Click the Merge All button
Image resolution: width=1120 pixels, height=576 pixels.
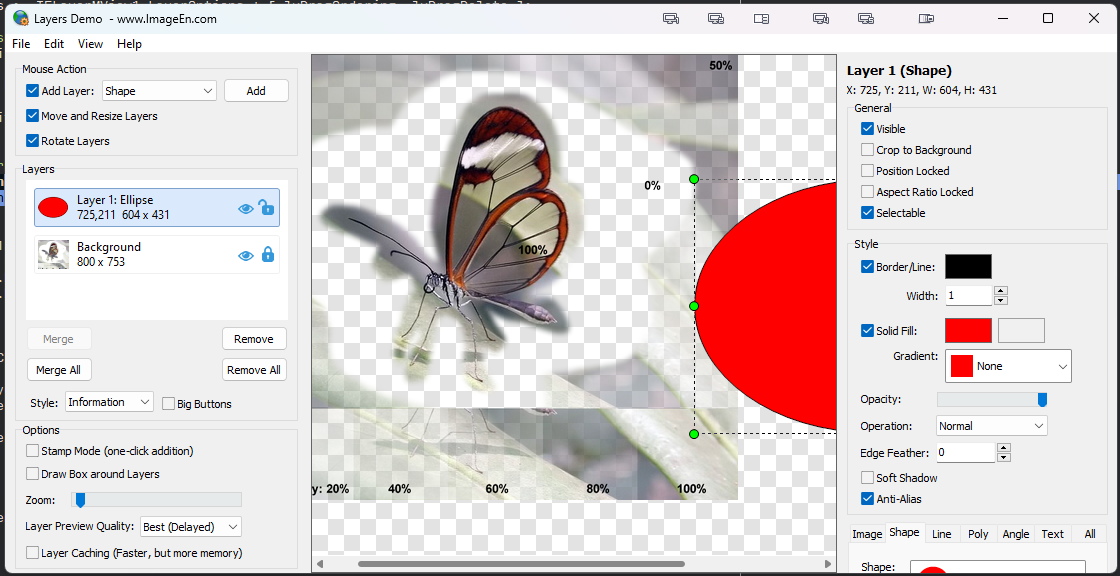tap(59, 369)
